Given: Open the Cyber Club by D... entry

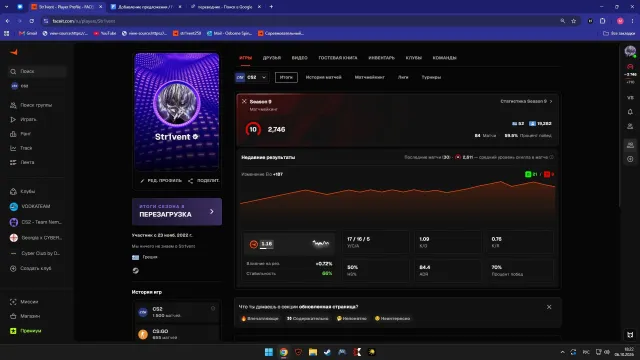Looking at the screenshot, I should click(35, 253).
